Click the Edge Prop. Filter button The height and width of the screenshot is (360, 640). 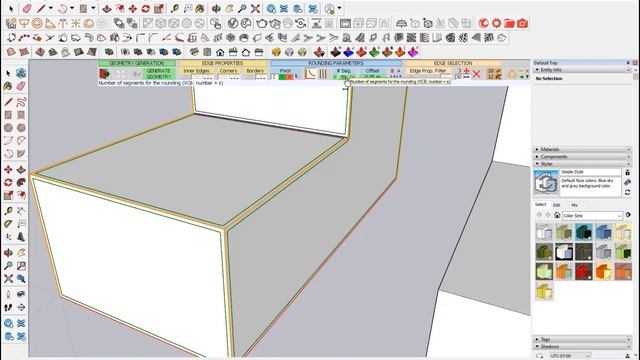tap(428, 71)
